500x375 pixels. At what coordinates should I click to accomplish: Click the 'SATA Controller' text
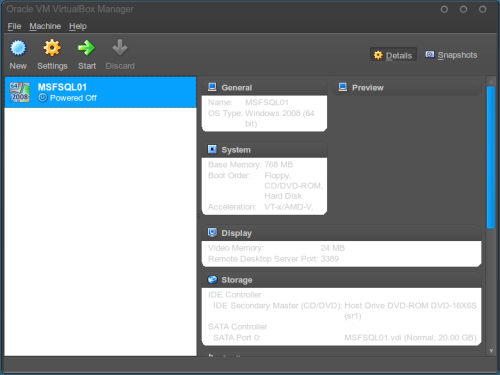pos(237,327)
